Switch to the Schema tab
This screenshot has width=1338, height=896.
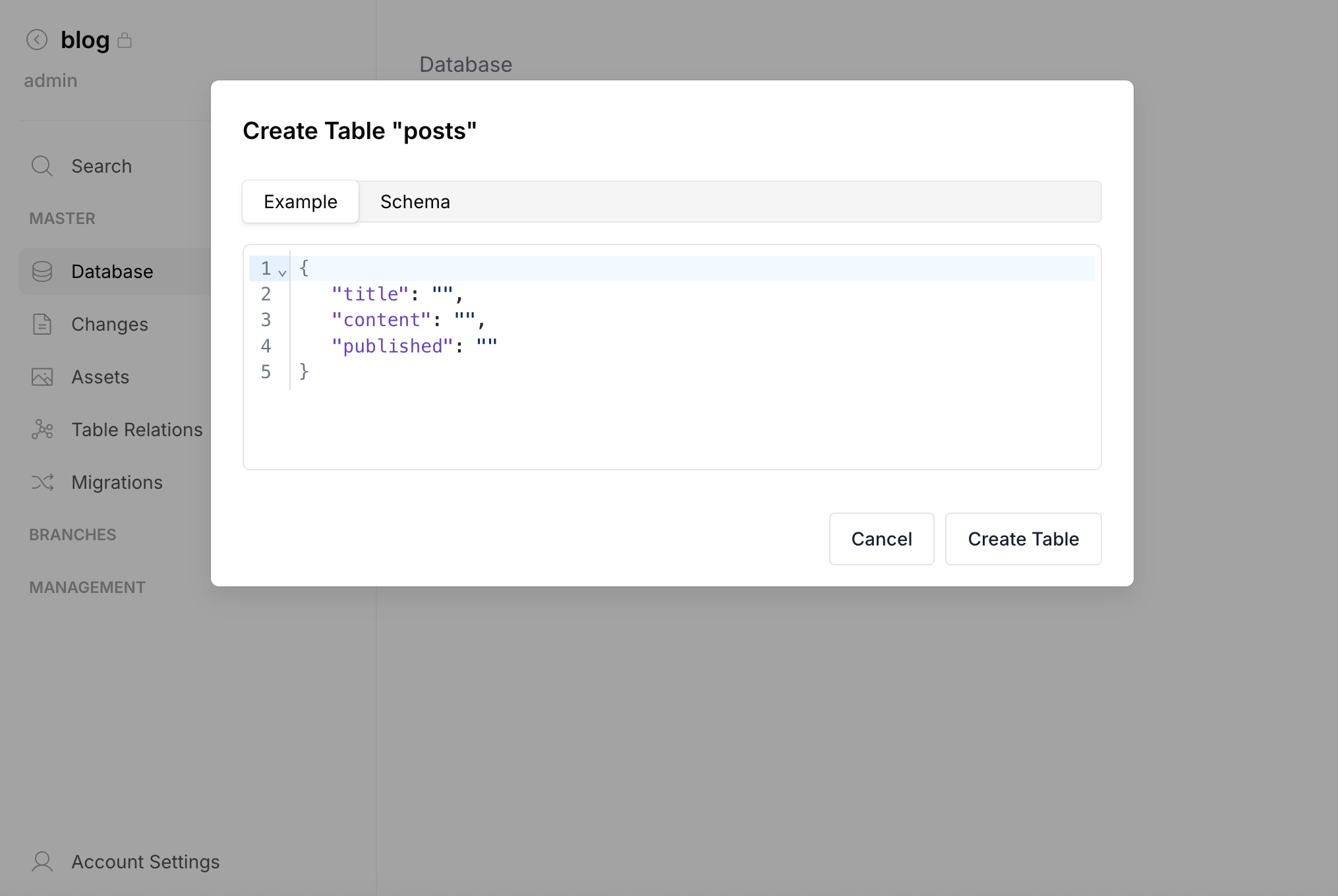point(415,202)
